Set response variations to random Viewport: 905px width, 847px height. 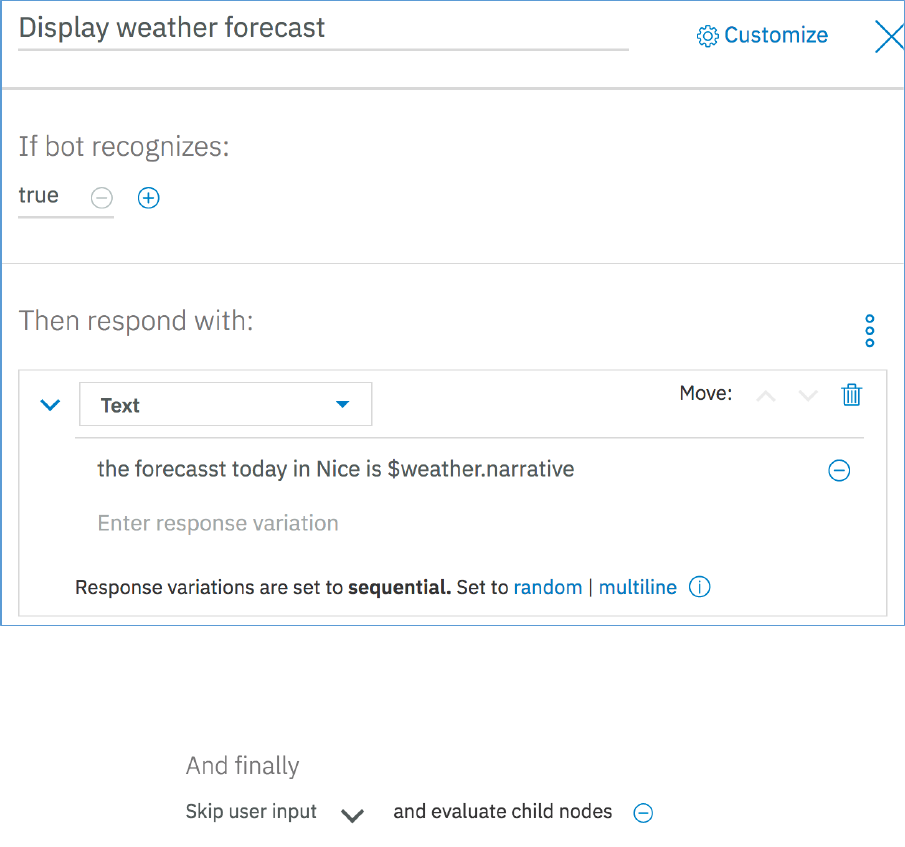[x=547, y=587]
